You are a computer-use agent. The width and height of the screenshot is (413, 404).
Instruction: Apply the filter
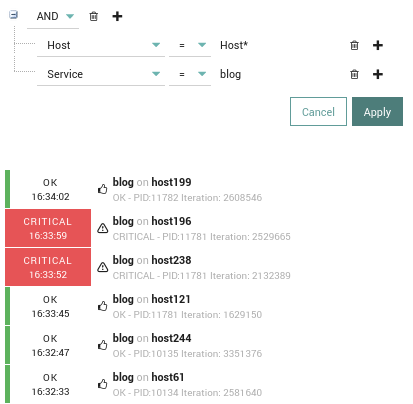pyautogui.click(x=377, y=112)
